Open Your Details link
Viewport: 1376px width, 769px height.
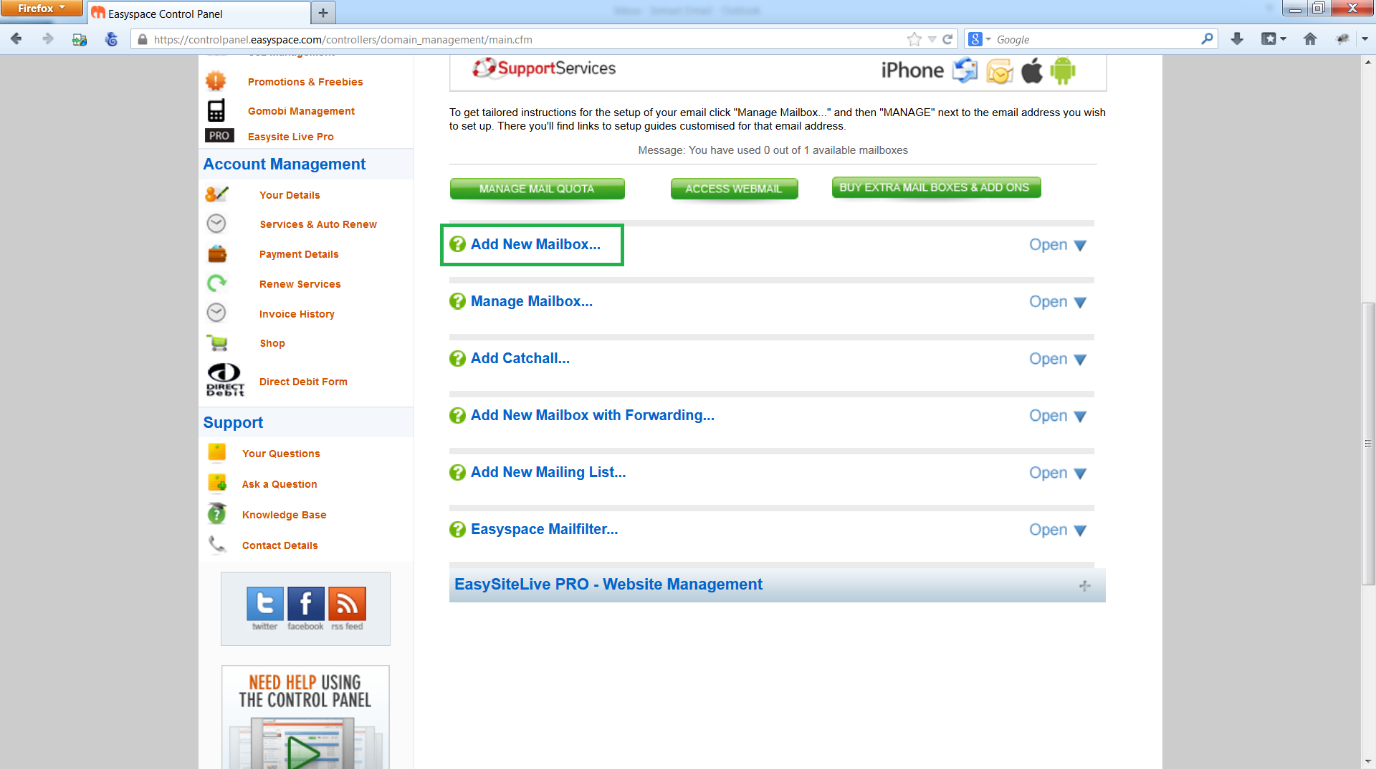click(x=289, y=195)
